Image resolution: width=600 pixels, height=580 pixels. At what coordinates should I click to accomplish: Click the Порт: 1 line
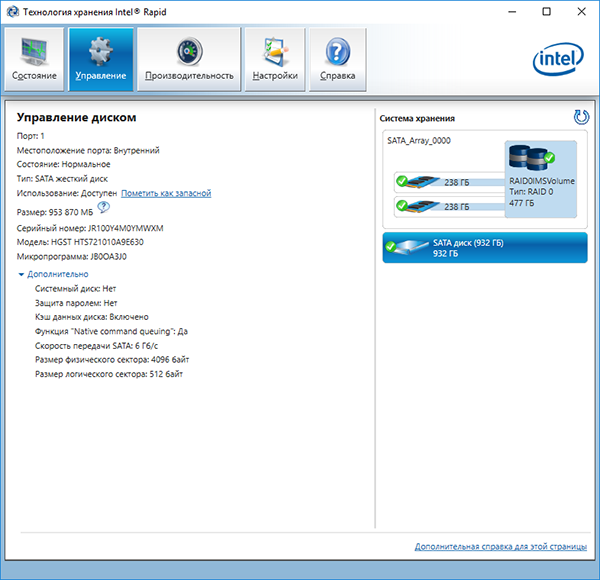pyautogui.click(x=31, y=136)
